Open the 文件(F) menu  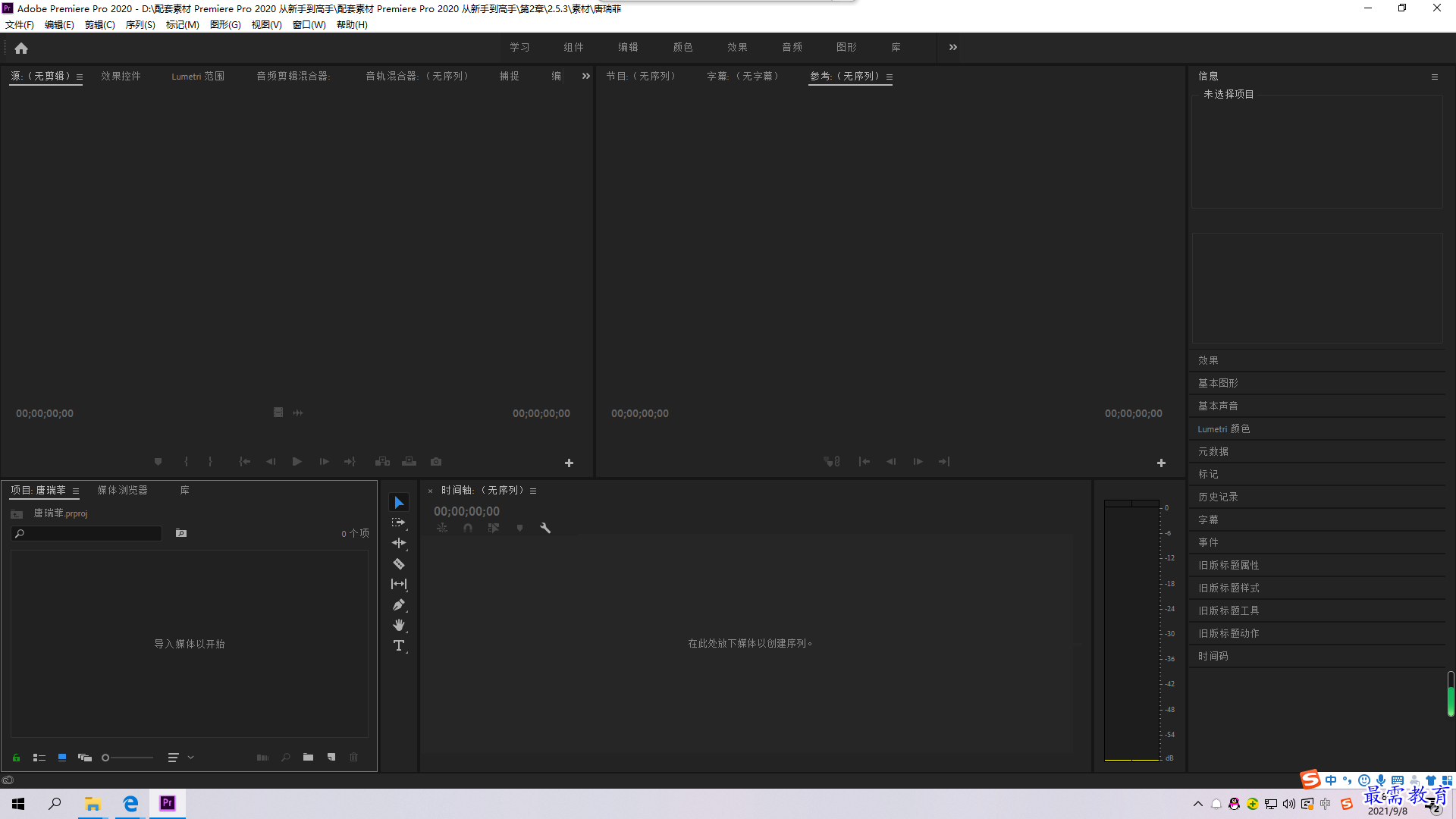click(x=20, y=25)
